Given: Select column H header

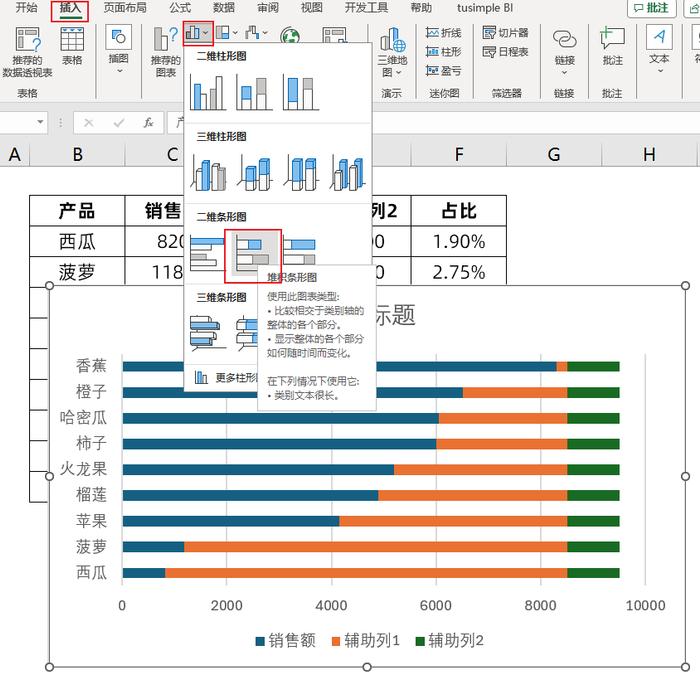Looking at the screenshot, I should click(649, 155).
